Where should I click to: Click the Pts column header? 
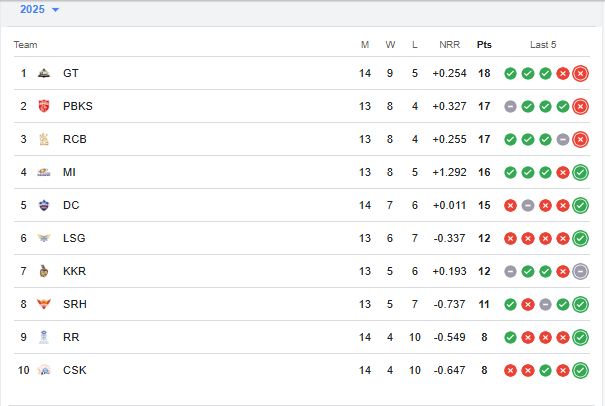484,45
